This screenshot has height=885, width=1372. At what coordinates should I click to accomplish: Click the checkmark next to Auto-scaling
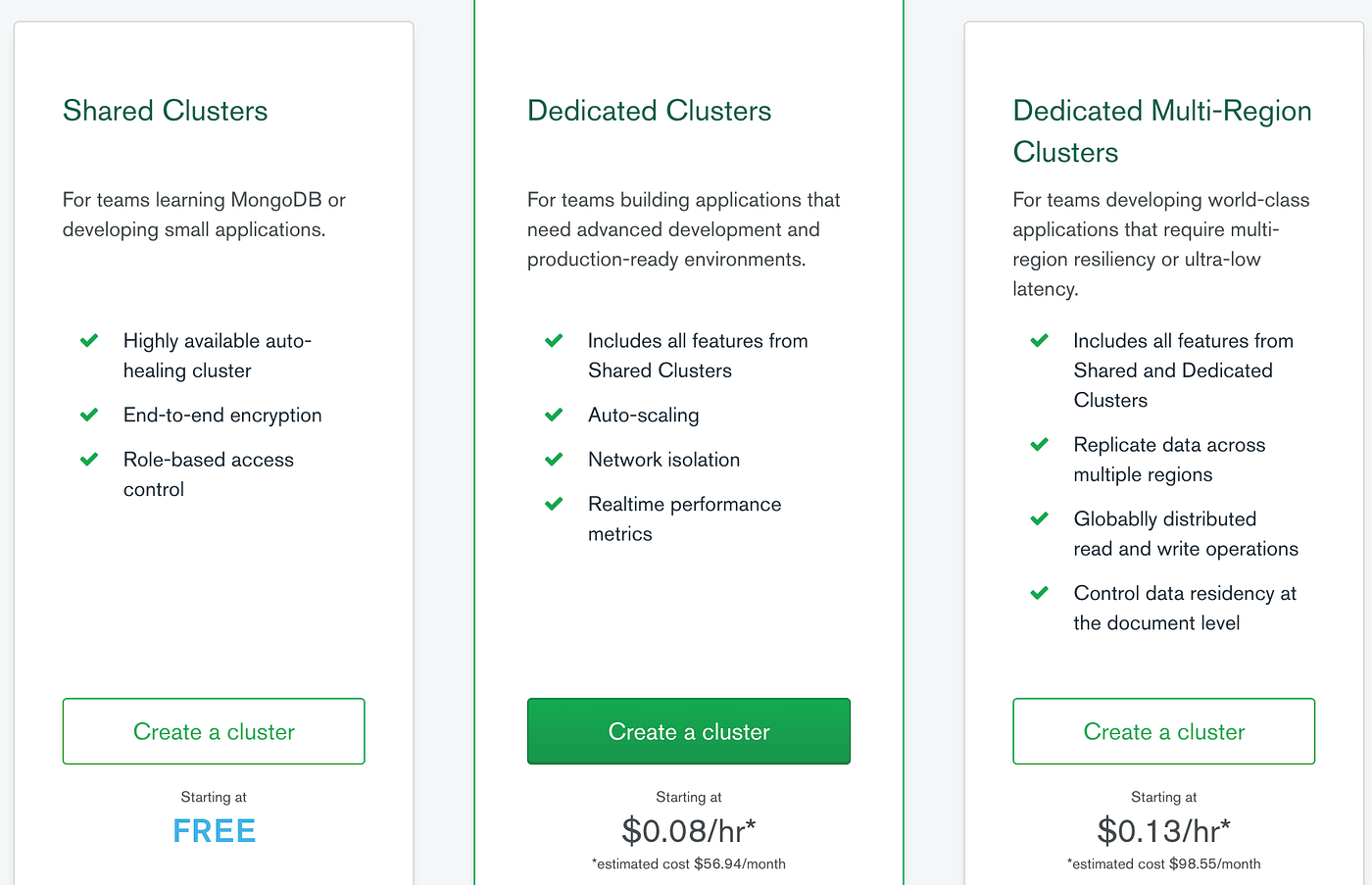coord(554,415)
